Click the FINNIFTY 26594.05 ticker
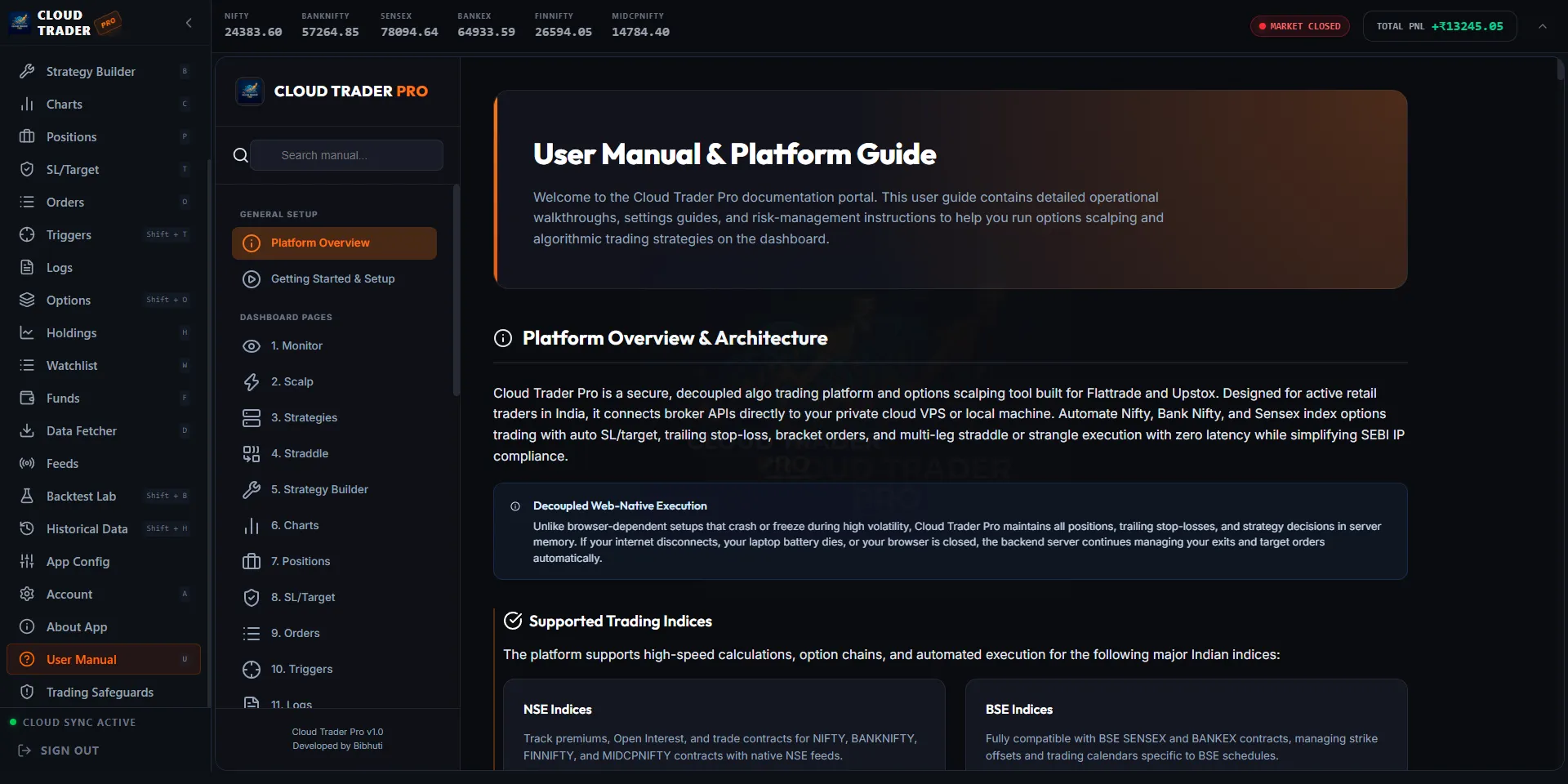Screen dimensions: 1568x784 (563, 25)
